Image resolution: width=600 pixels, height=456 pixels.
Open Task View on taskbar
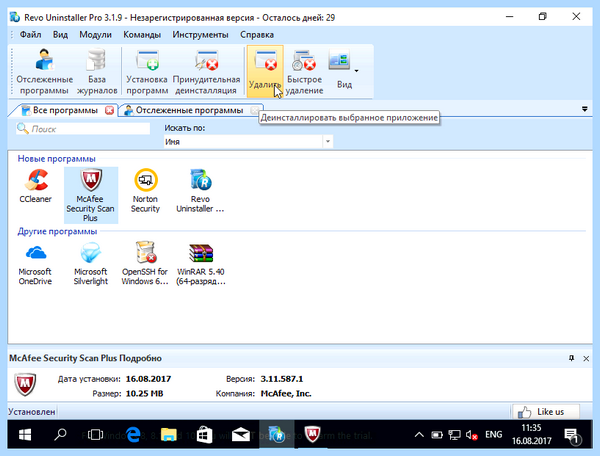click(x=96, y=435)
